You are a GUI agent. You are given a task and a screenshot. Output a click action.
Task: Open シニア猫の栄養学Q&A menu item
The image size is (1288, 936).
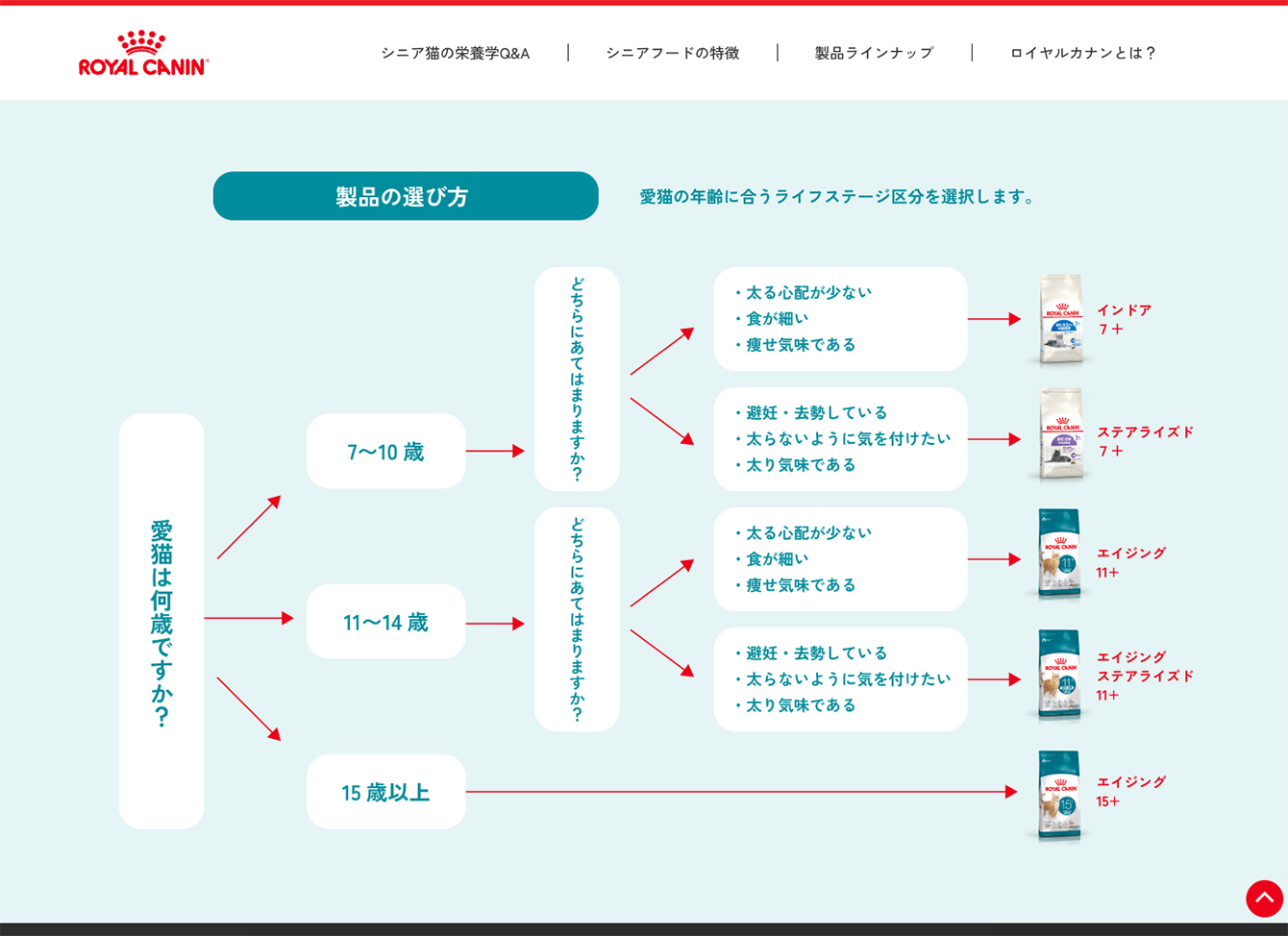pos(455,53)
